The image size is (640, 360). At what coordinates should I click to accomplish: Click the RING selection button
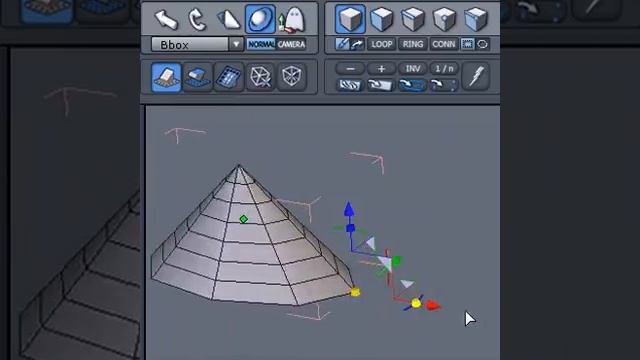413,44
